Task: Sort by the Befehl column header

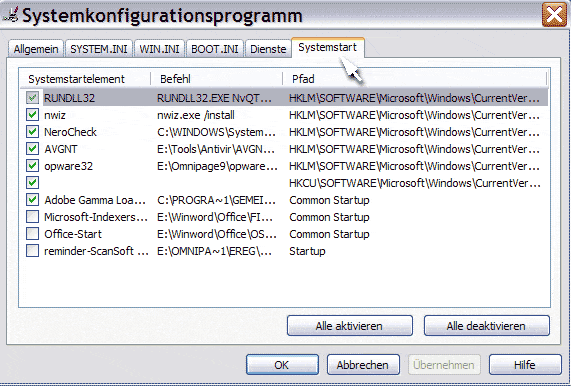Action: pyautogui.click(x=216, y=79)
